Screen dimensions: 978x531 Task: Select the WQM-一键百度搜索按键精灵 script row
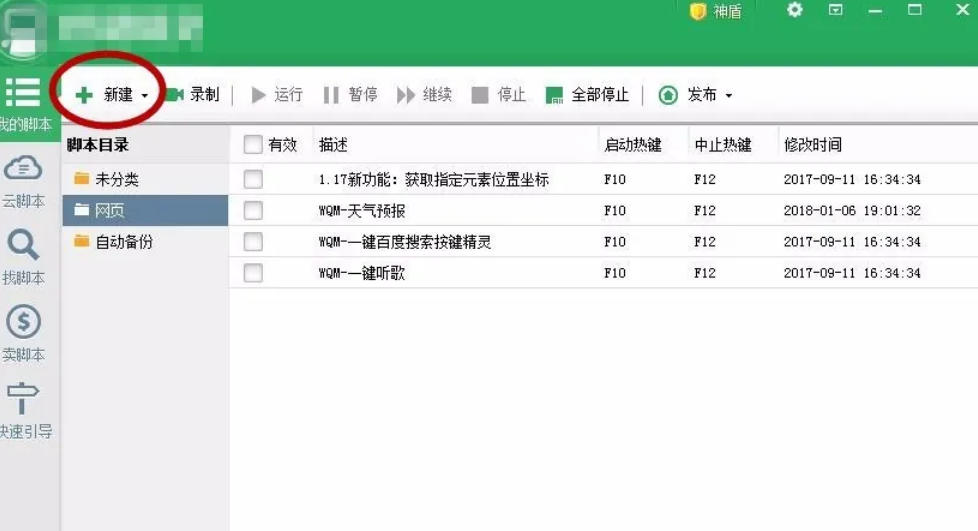[404, 242]
